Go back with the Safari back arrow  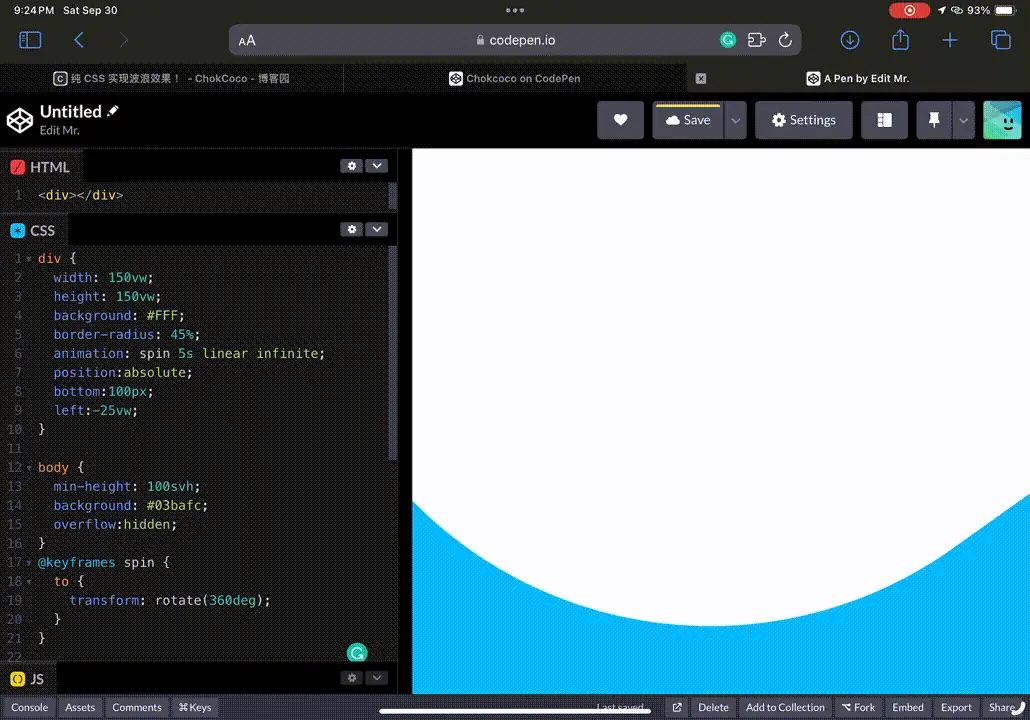coord(79,40)
